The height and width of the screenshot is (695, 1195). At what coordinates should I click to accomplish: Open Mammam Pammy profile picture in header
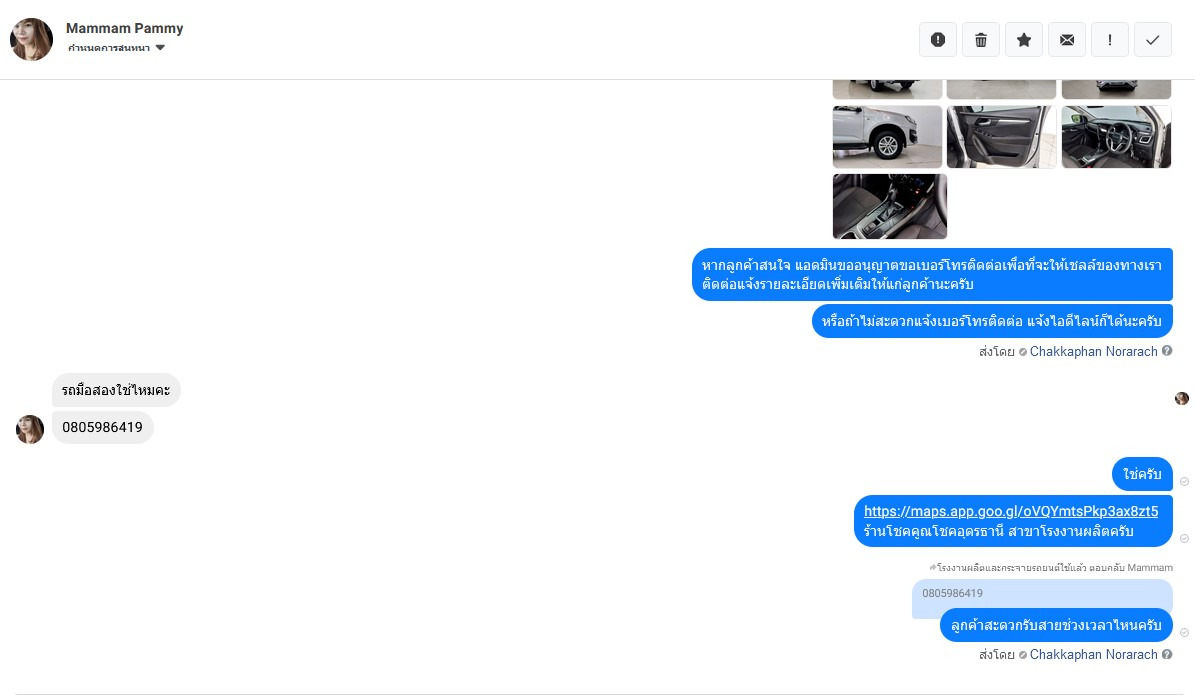pyautogui.click(x=31, y=40)
